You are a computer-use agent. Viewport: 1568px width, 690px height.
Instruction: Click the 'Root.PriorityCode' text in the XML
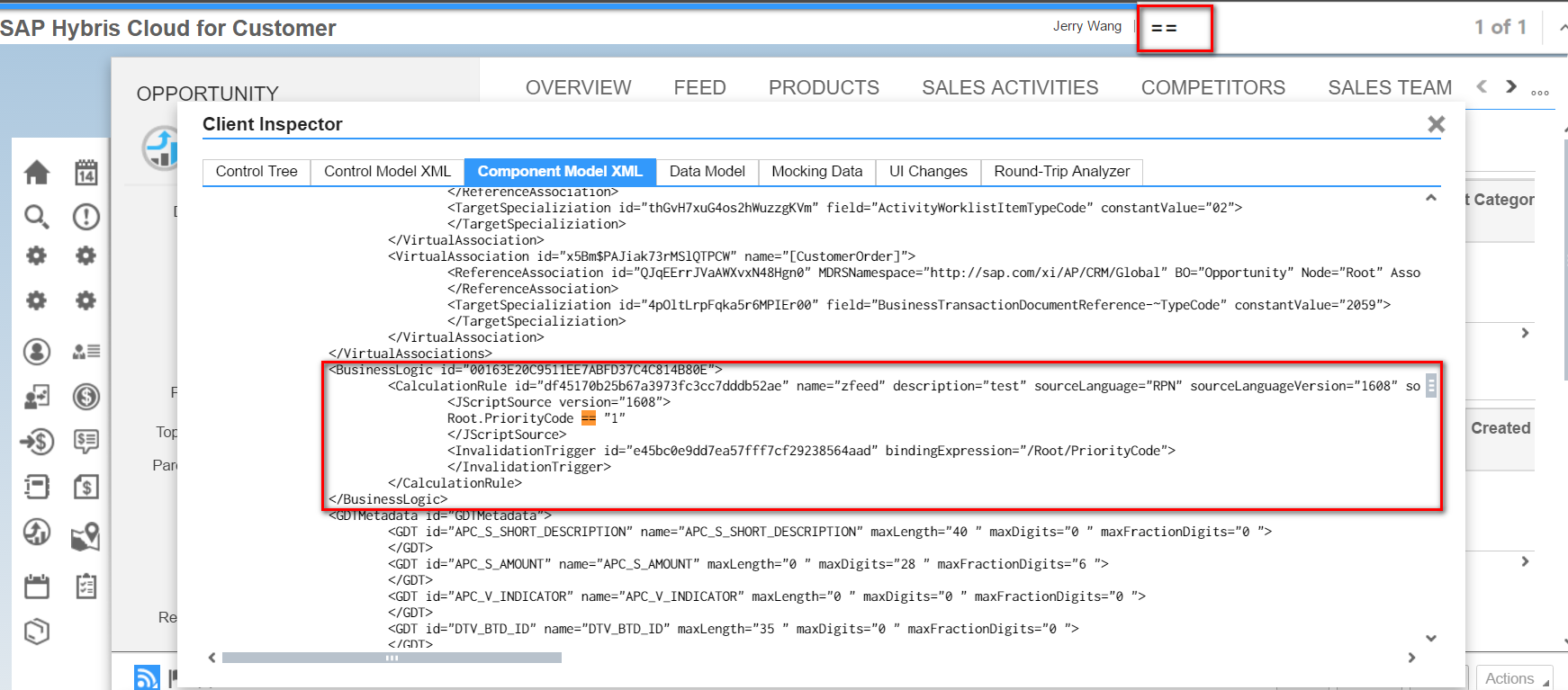[510, 418]
